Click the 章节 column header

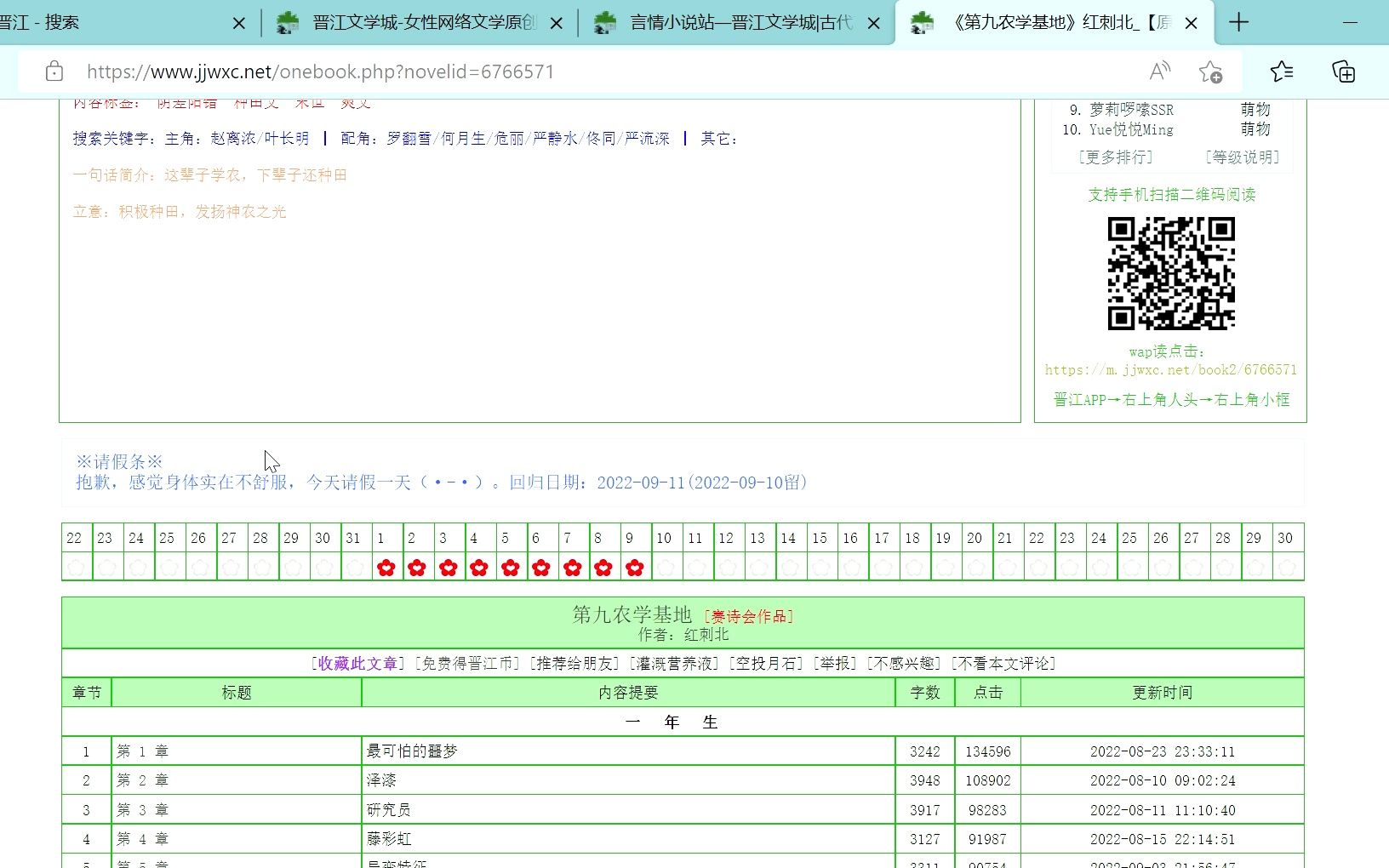[87, 693]
